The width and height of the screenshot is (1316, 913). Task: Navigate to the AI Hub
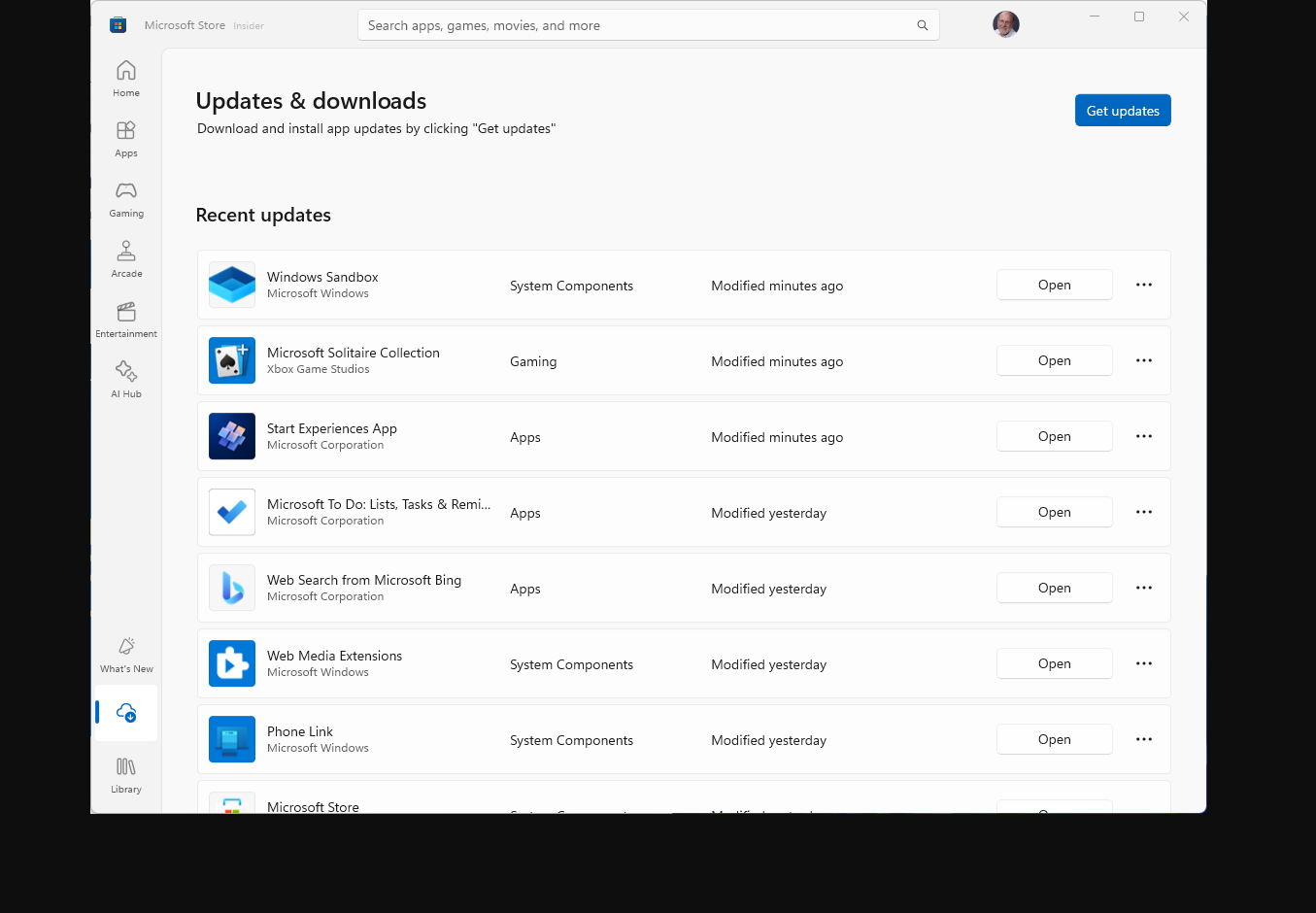click(x=125, y=379)
